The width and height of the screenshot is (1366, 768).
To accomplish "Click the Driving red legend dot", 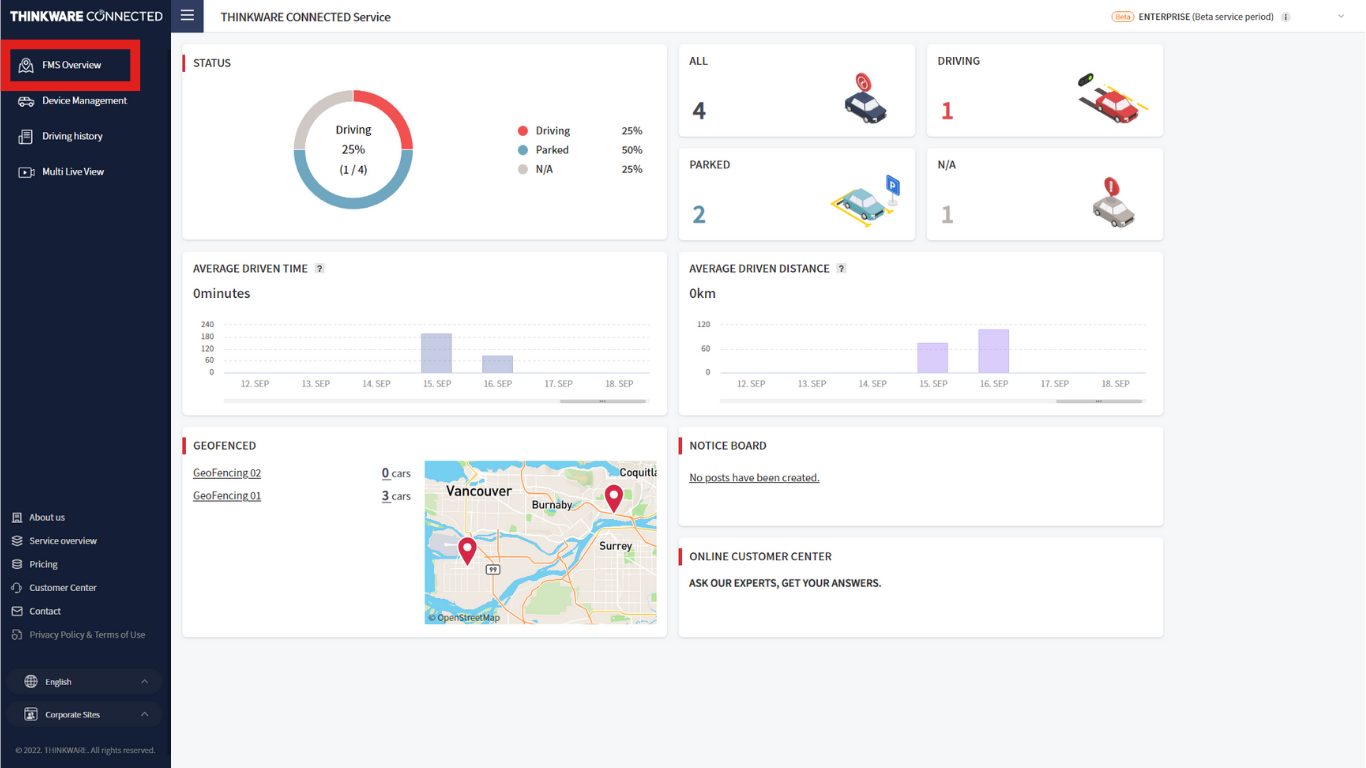I will tap(522, 131).
